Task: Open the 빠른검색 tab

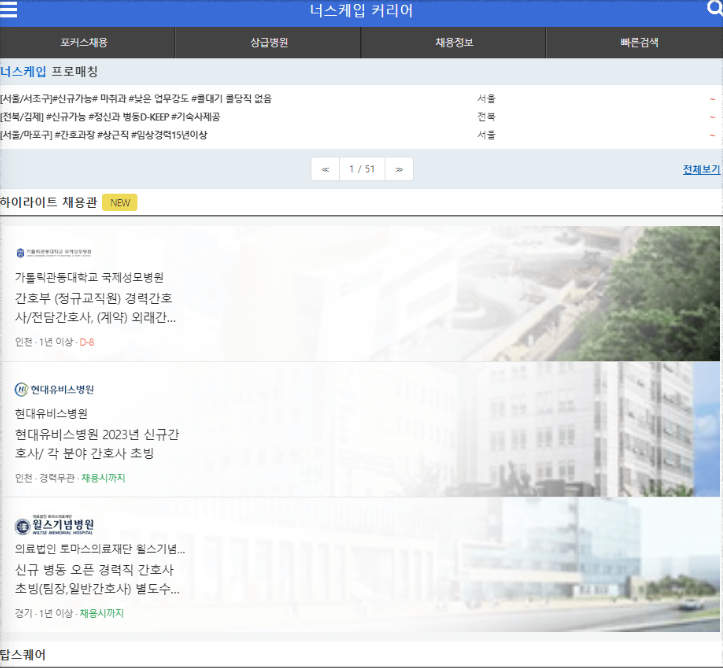Action: pyautogui.click(x=639, y=42)
